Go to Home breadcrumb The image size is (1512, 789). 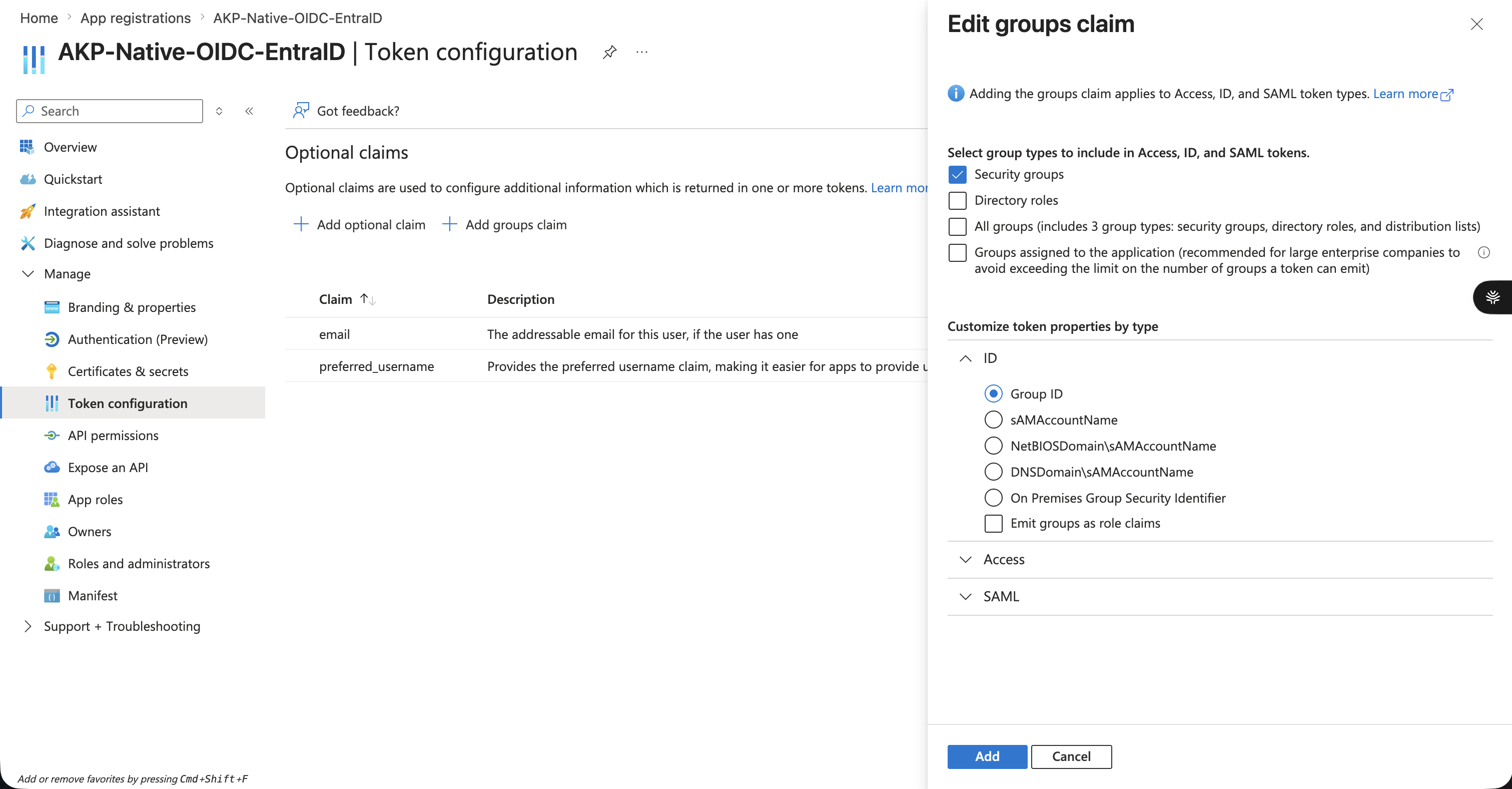39,18
